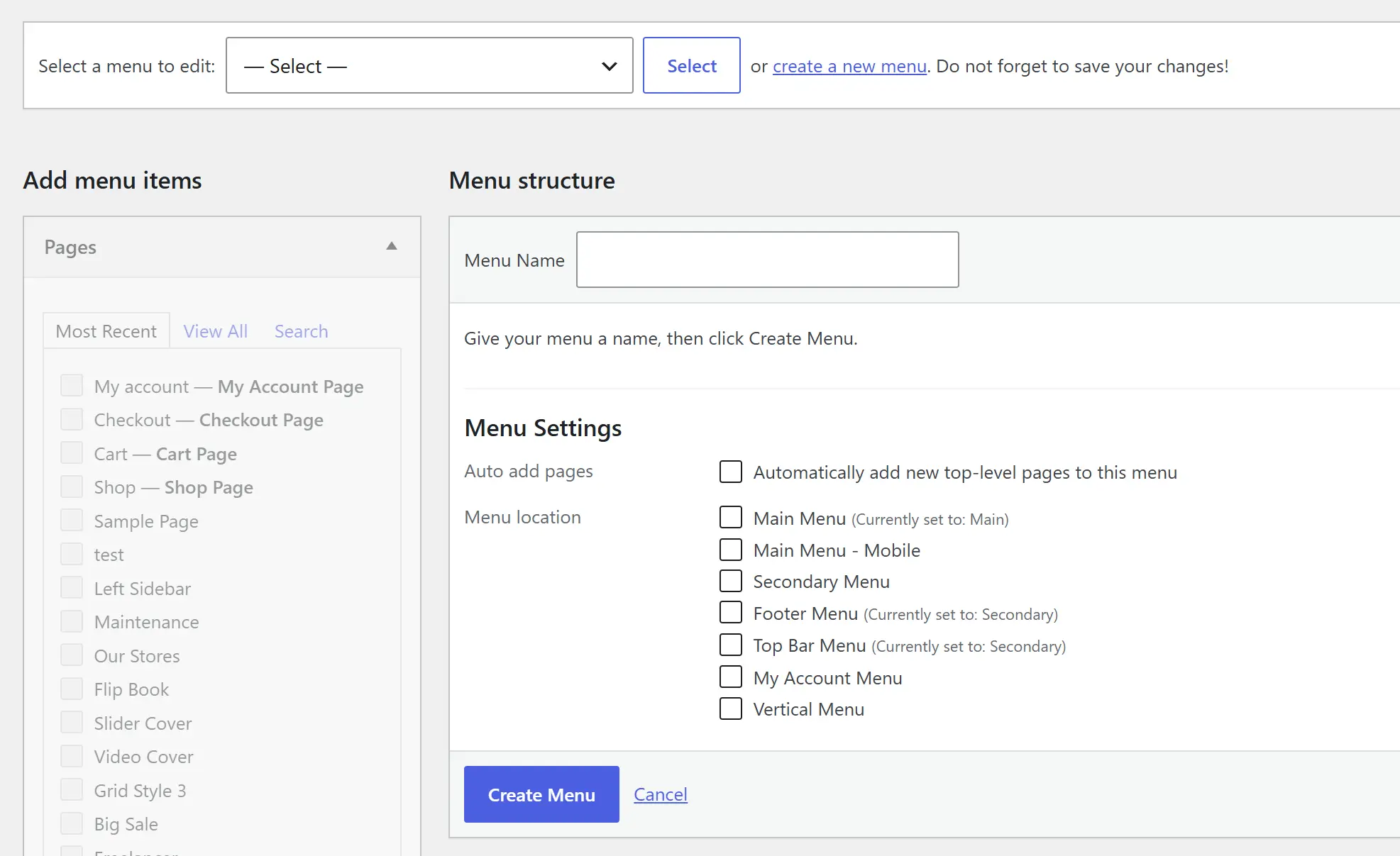
Task: Click the Cancel link
Action: click(x=661, y=794)
